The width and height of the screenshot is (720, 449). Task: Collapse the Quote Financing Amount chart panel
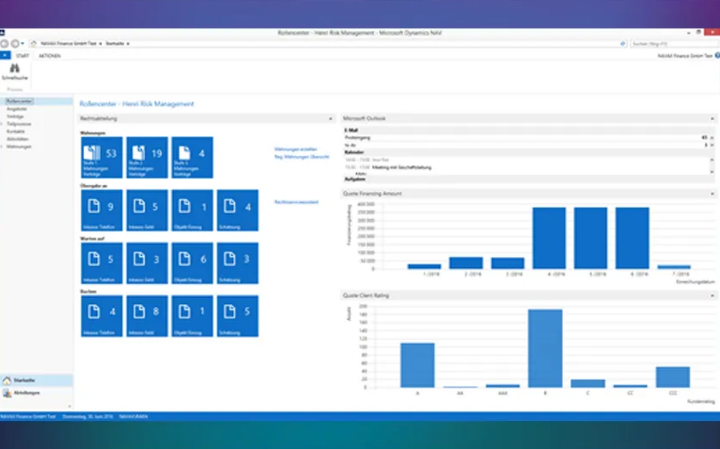point(712,194)
